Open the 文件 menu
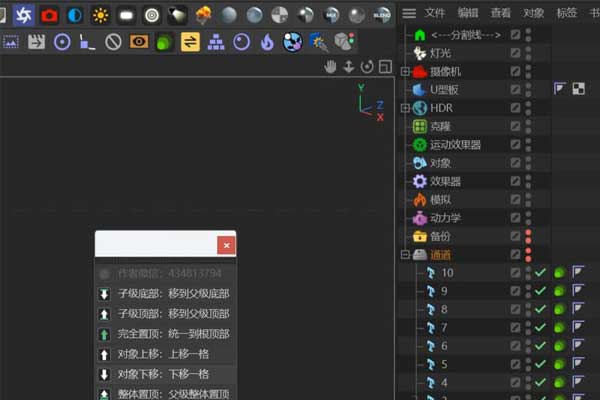 coord(435,13)
